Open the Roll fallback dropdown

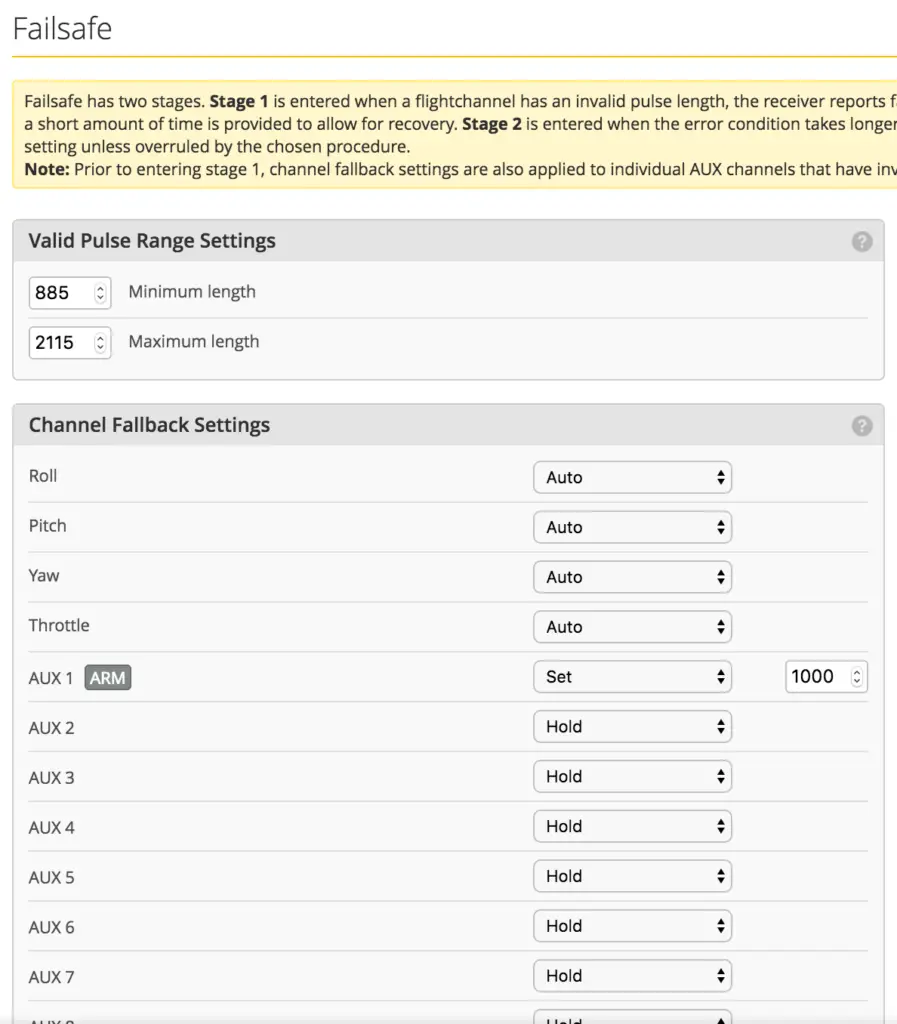point(632,477)
